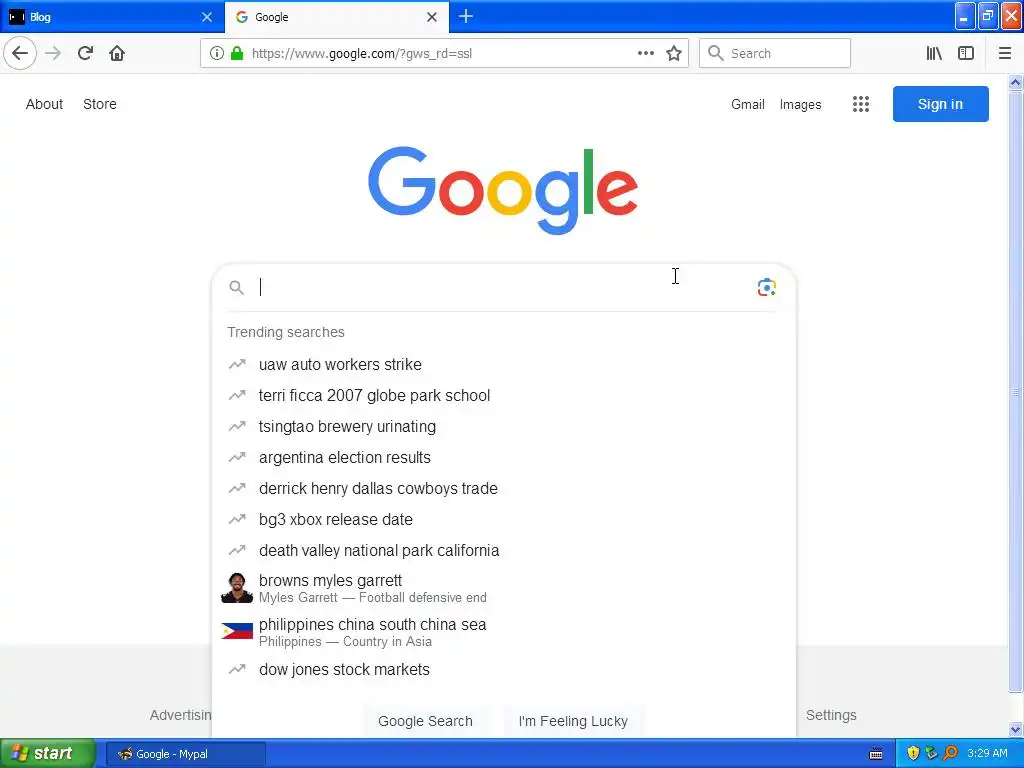Click scrollbar down arrow on page

[1015, 729]
